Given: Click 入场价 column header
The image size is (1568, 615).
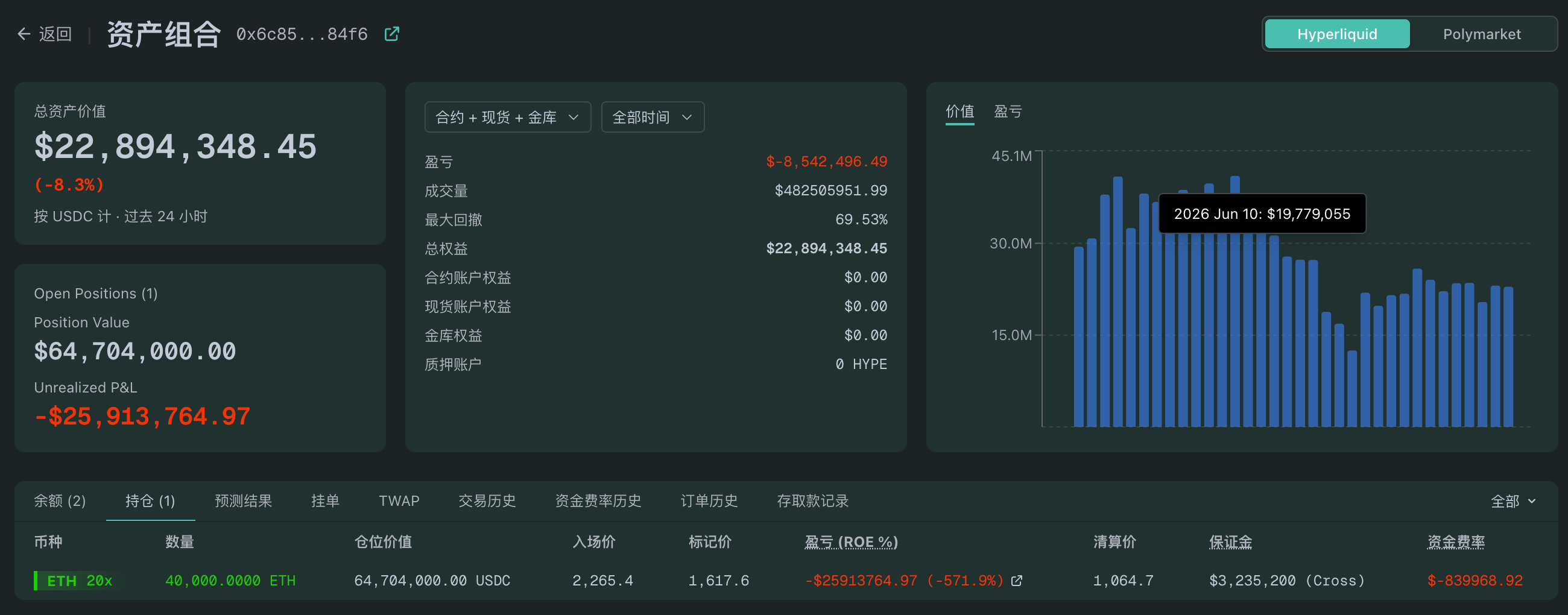Looking at the screenshot, I should click(593, 542).
